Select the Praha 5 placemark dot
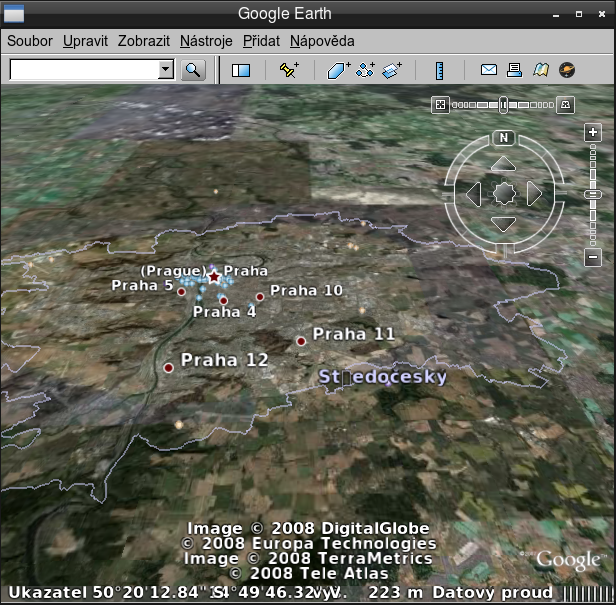Screen dimensions: 616x605 [181, 292]
